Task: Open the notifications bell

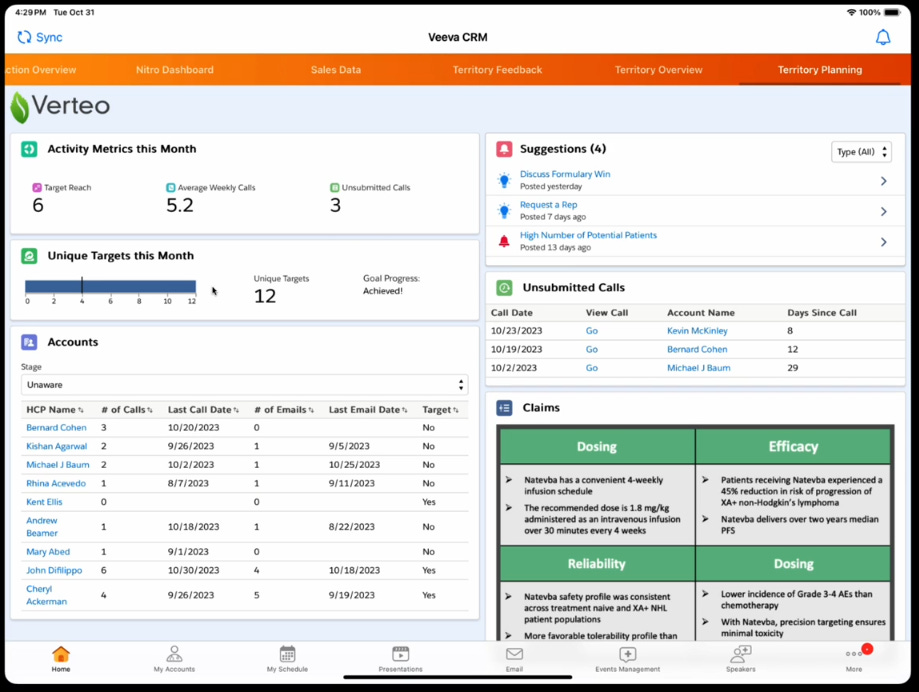Action: point(883,38)
